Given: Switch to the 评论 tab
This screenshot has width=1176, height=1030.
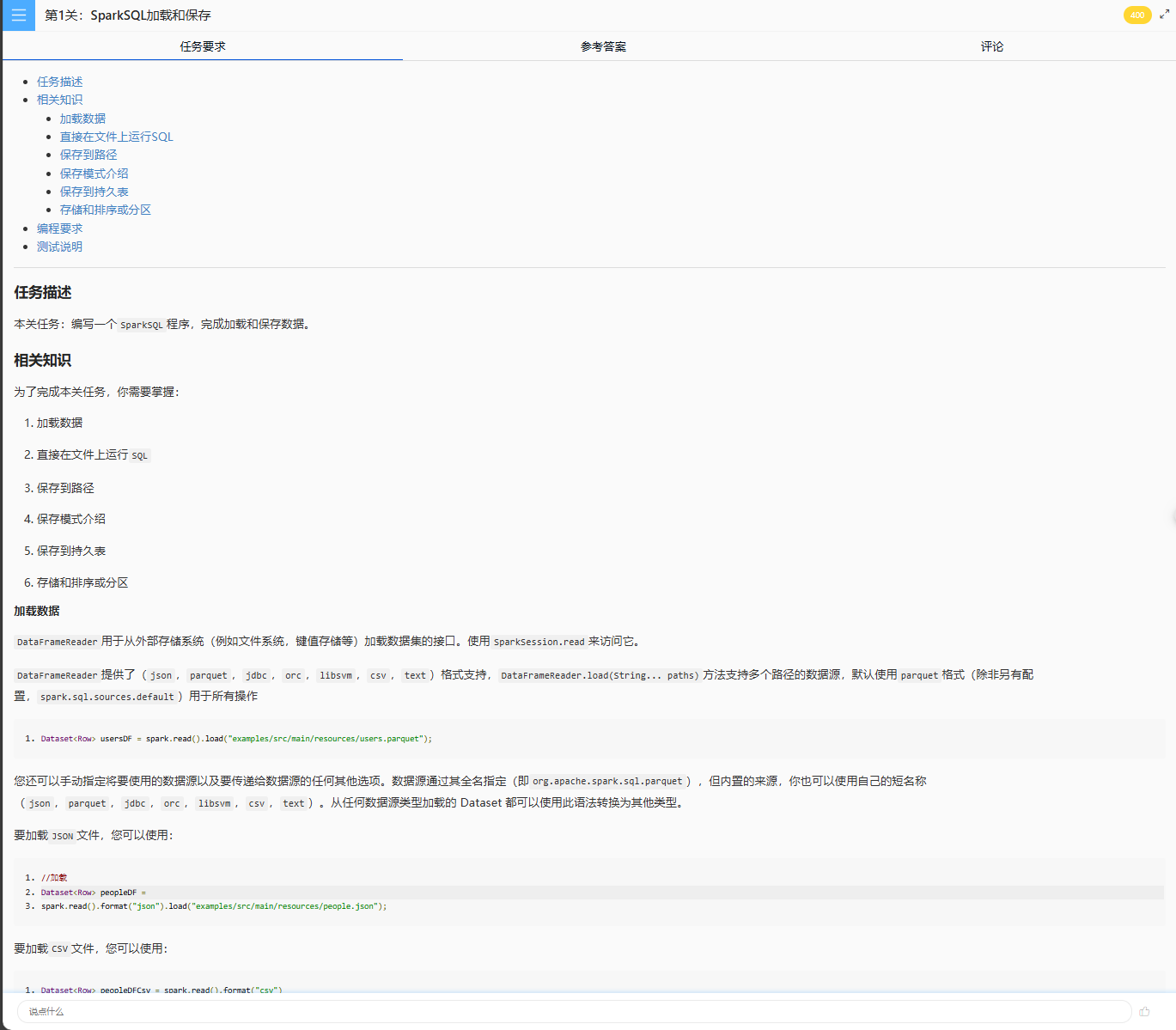Looking at the screenshot, I should click(991, 46).
